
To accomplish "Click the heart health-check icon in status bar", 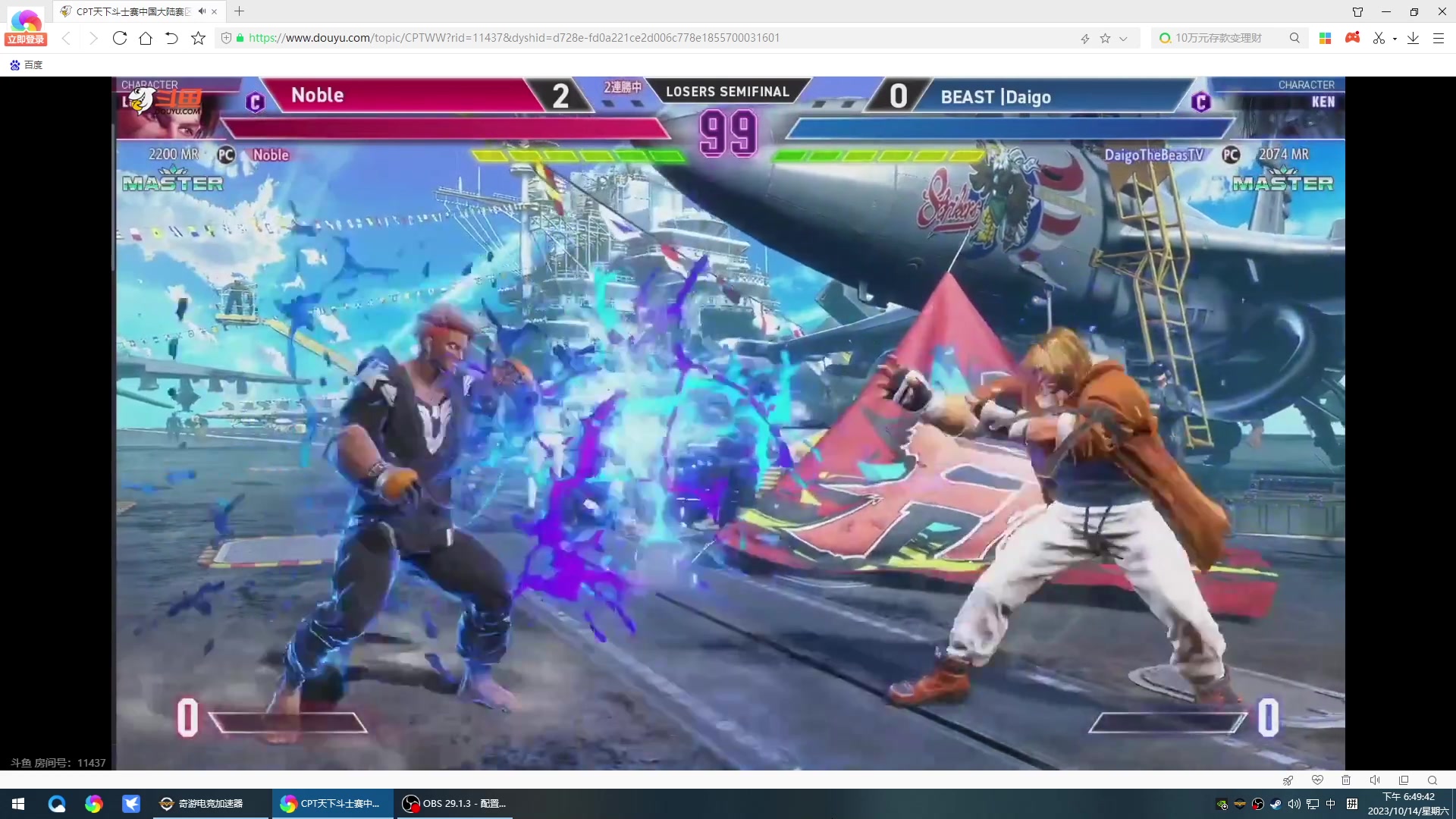I will coord(1317,780).
